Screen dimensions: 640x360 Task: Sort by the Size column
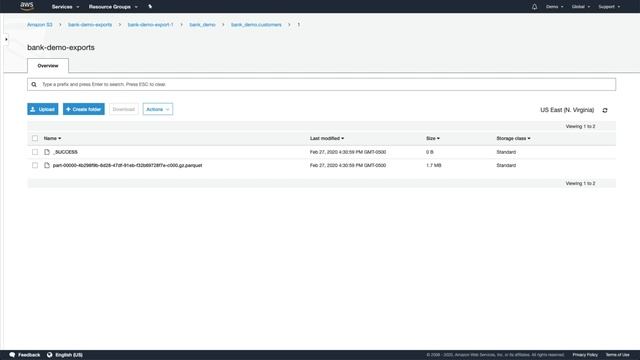(433, 138)
